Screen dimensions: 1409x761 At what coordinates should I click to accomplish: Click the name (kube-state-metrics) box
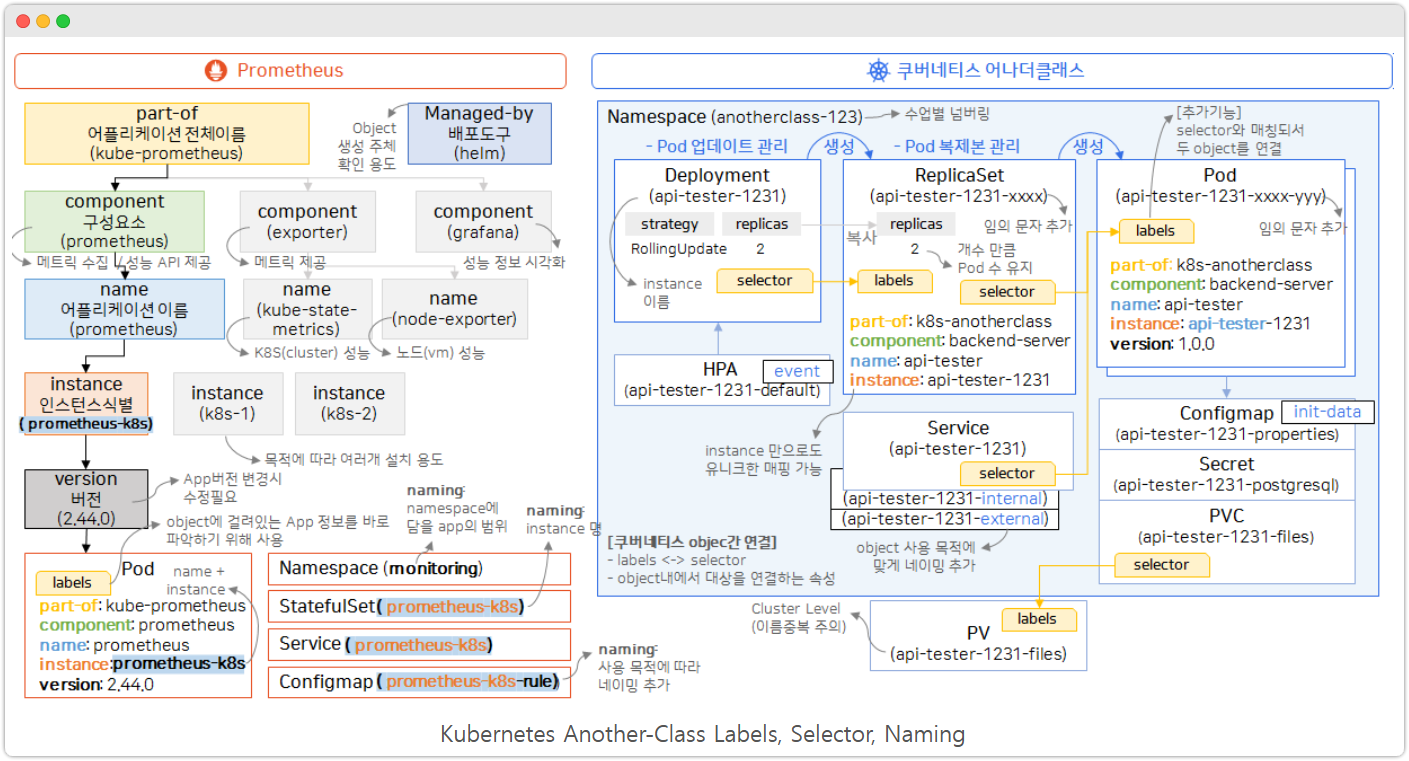307,309
